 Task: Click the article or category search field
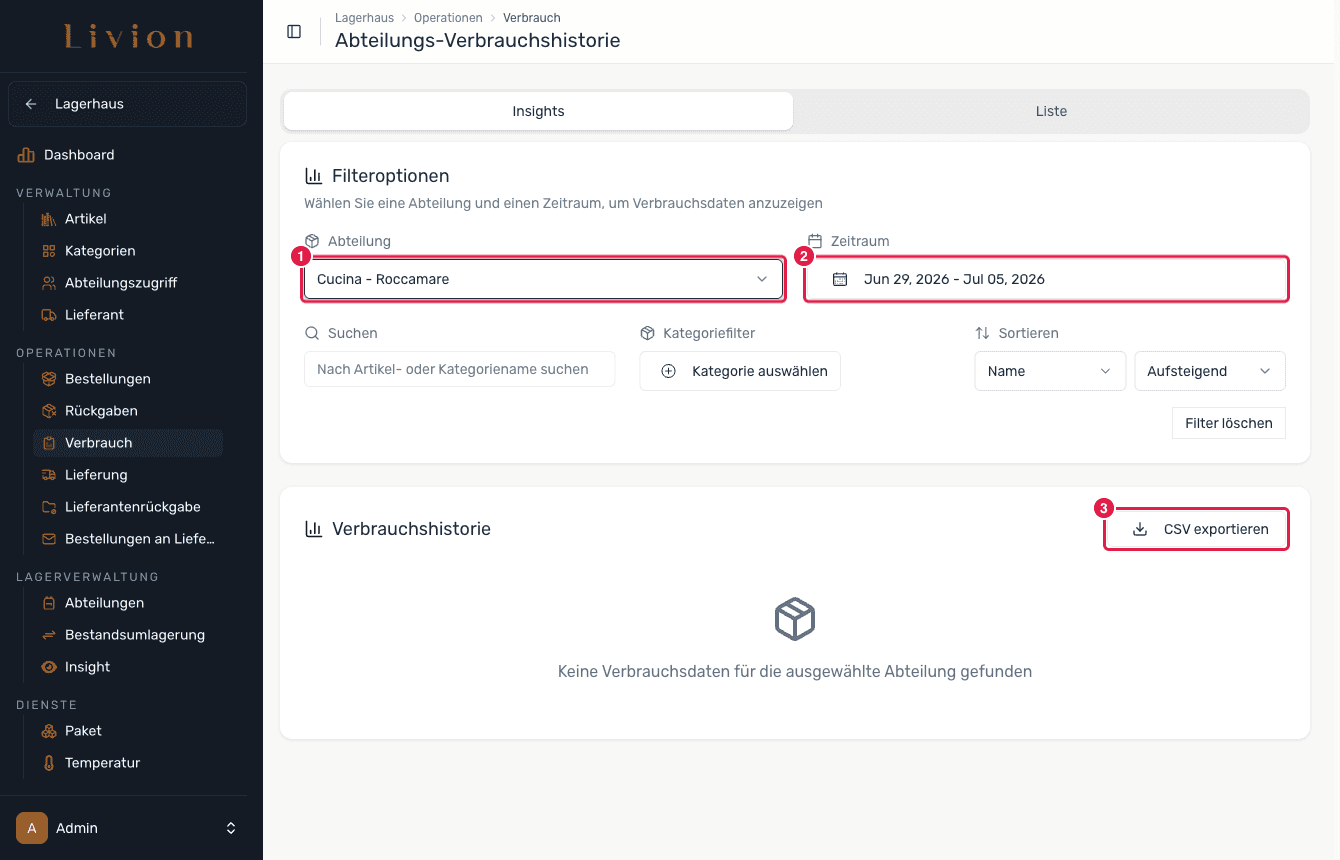click(x=460, y=369)
